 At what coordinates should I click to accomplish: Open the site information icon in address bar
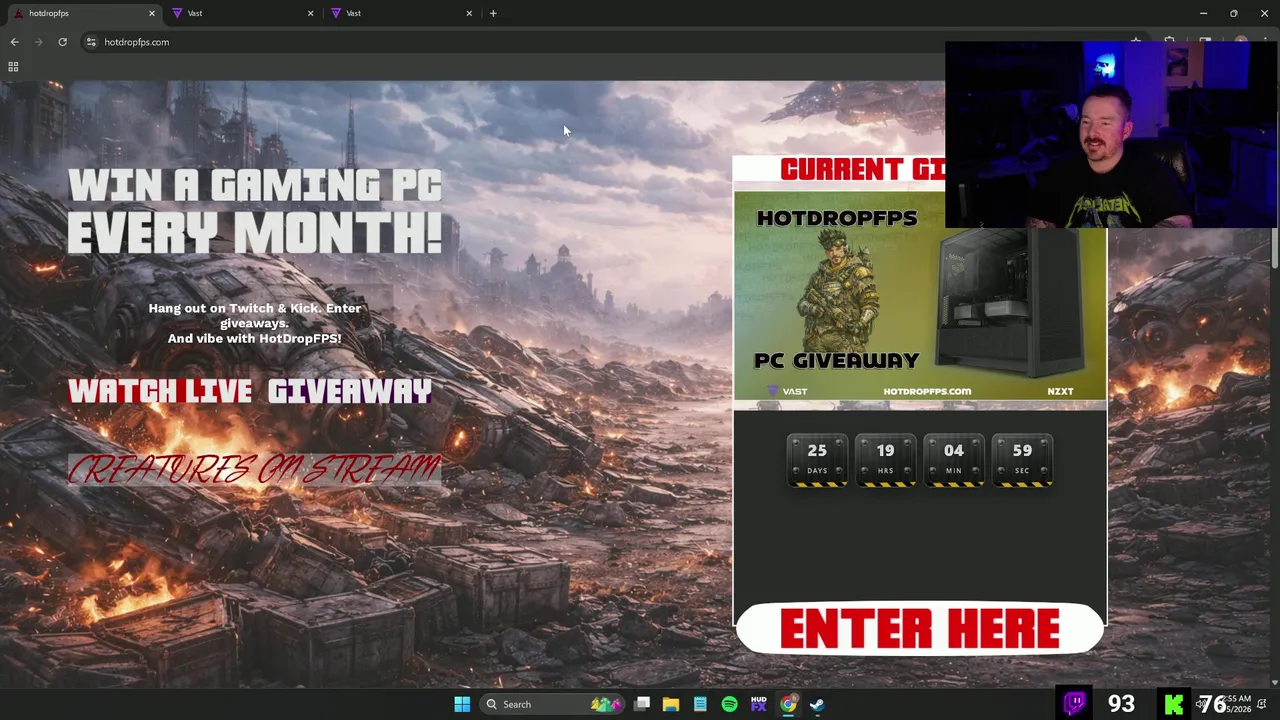tap(91, 42)
